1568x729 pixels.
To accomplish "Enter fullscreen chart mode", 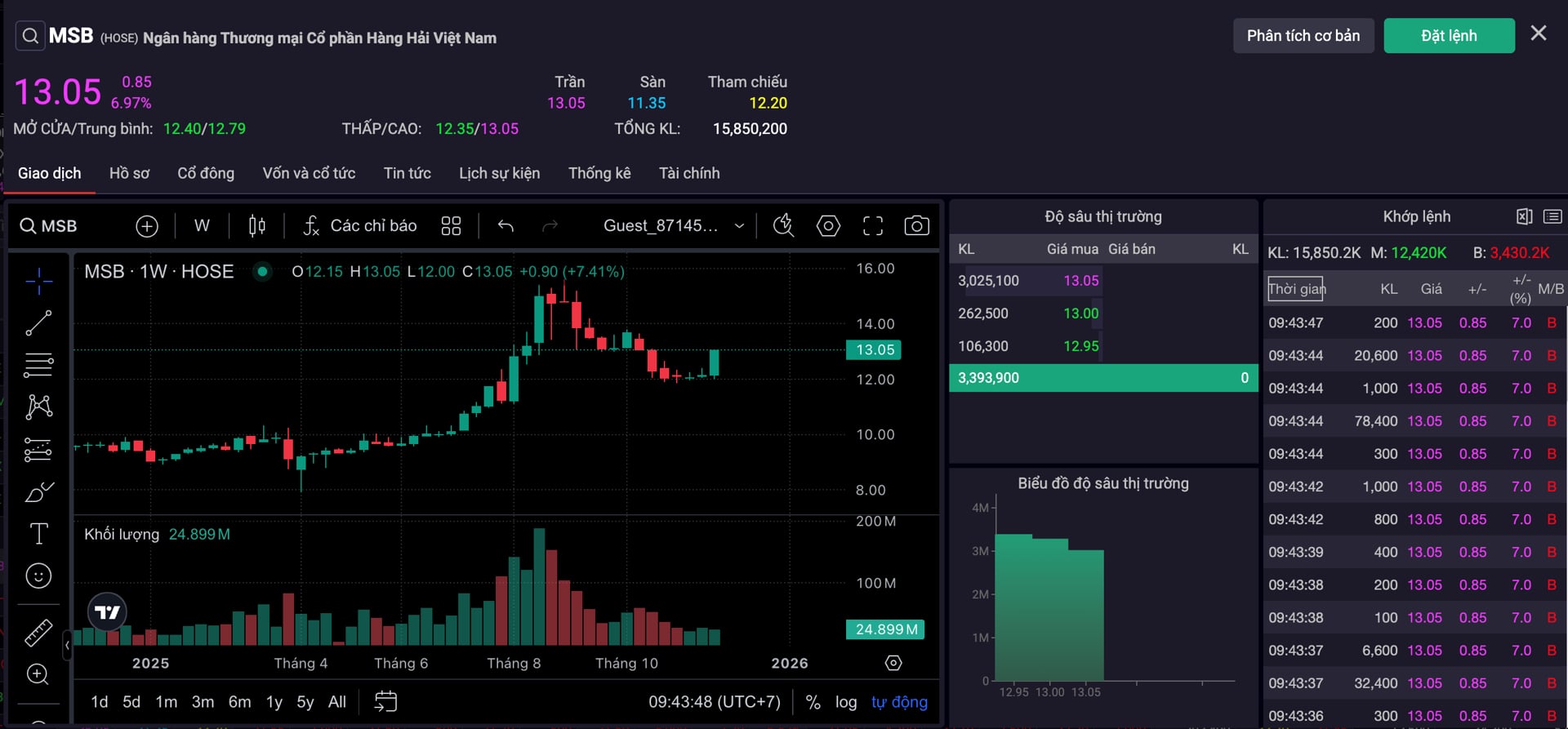I will (872, 226).
